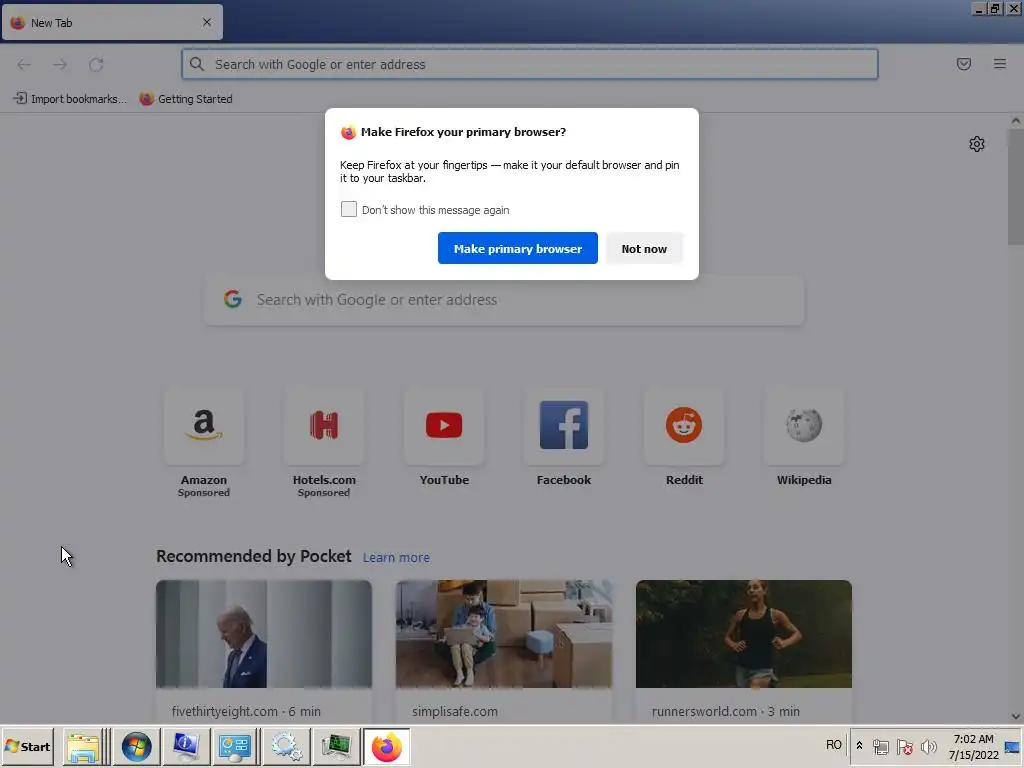Open the control panel taskbar icon

(234, 746)
